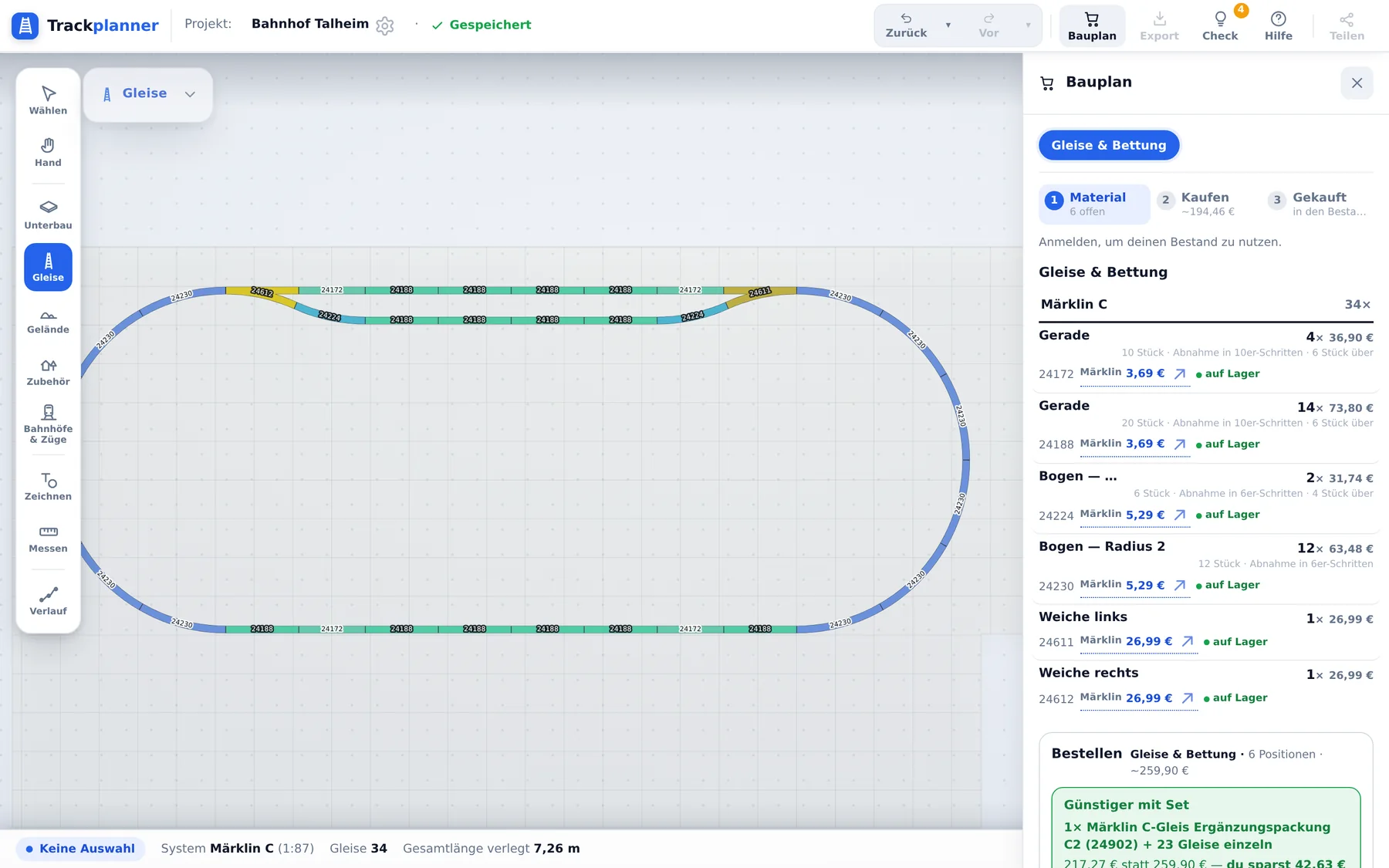The height and width of the screenshot is (868, 1389).
Task: Open the Verlauf tool
Action: tap(48, 601)
